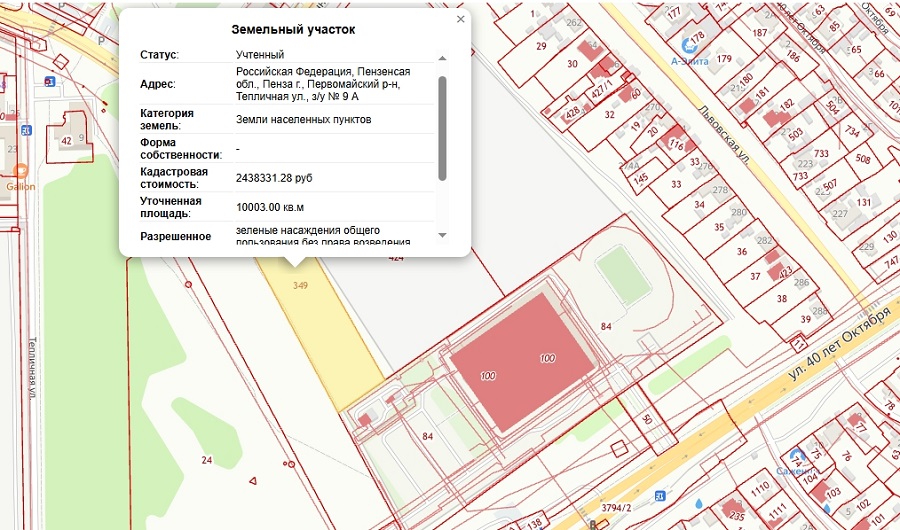Click parcel number 187

[759, 33]
